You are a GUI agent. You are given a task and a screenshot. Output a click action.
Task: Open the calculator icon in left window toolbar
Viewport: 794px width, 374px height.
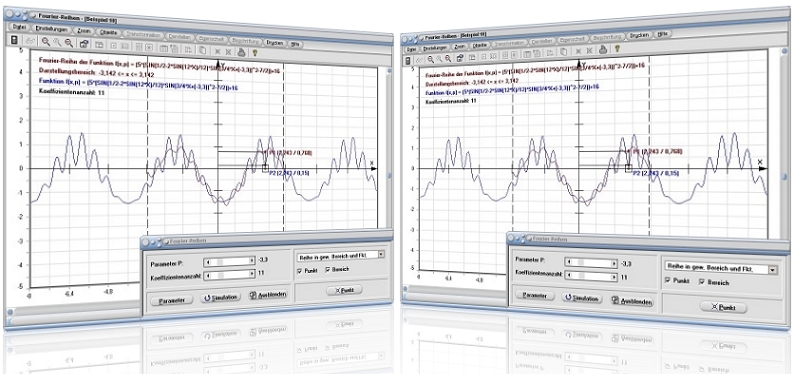pyautogui.click(x=14, y=40)
